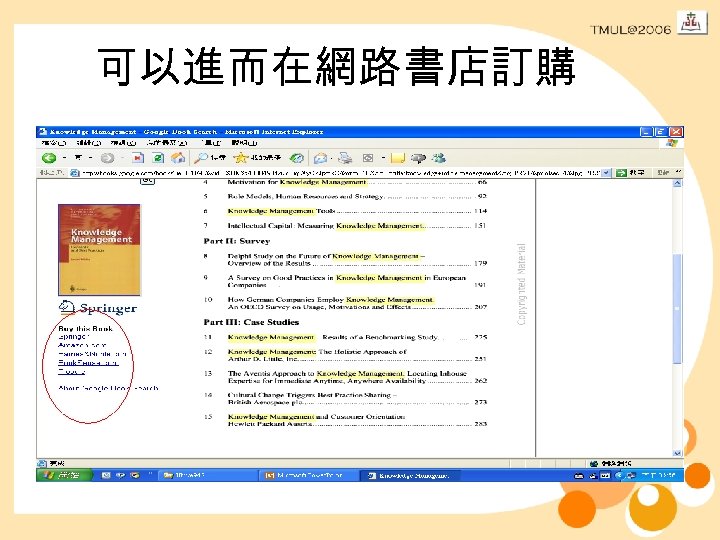This screenshot has width=720, height=540.
Task: Open About Google Book Search link
Action: (108, 388)
